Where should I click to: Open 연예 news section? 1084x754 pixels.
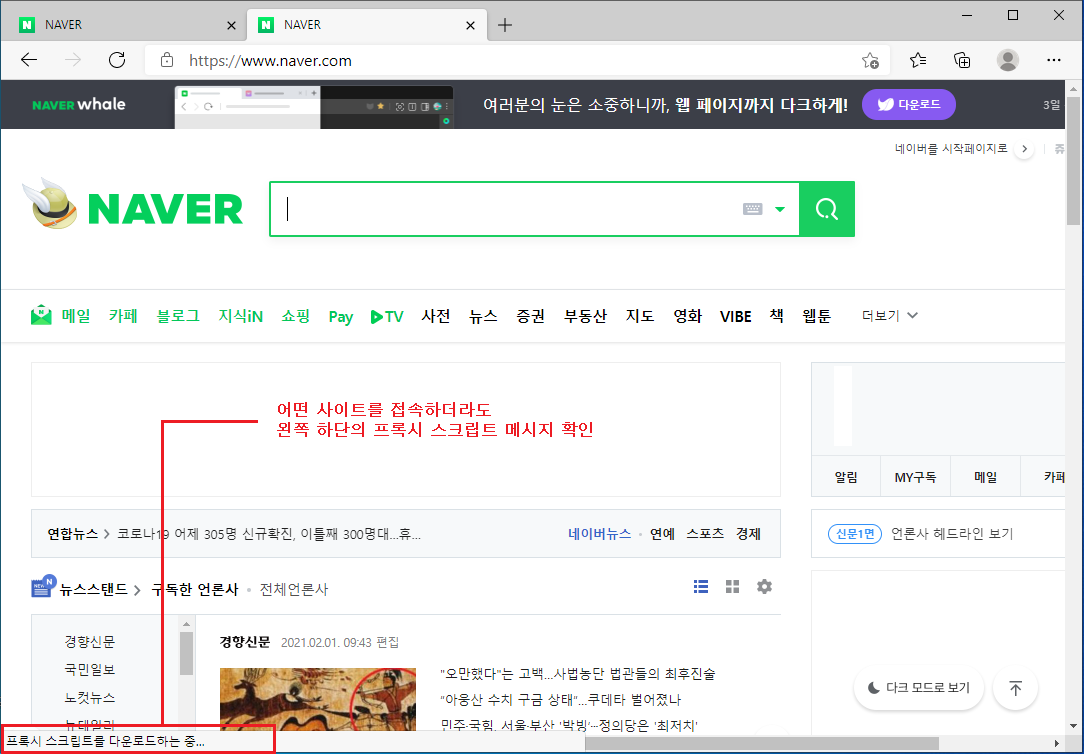662,534
